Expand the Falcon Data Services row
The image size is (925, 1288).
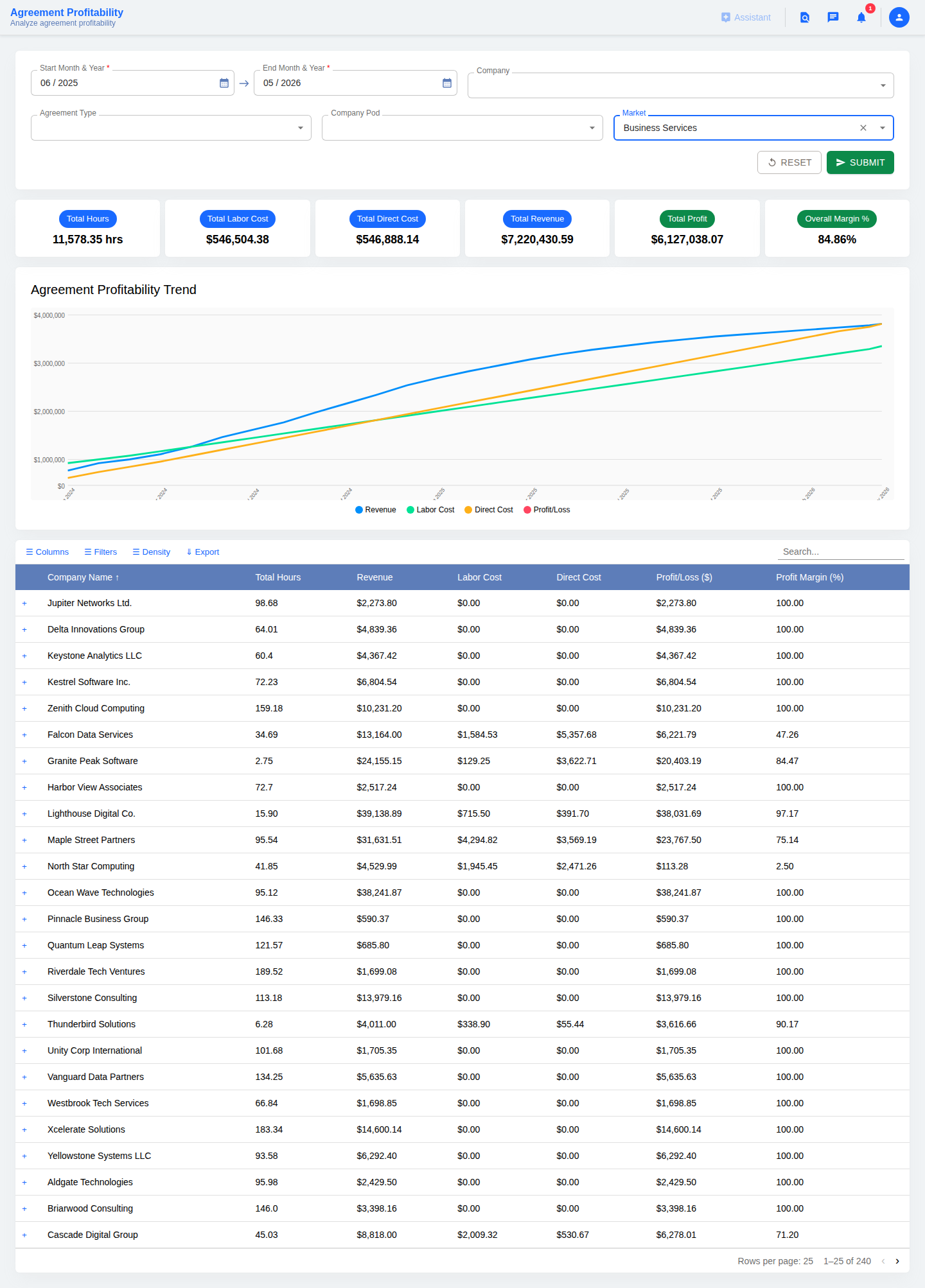[24, 735]
